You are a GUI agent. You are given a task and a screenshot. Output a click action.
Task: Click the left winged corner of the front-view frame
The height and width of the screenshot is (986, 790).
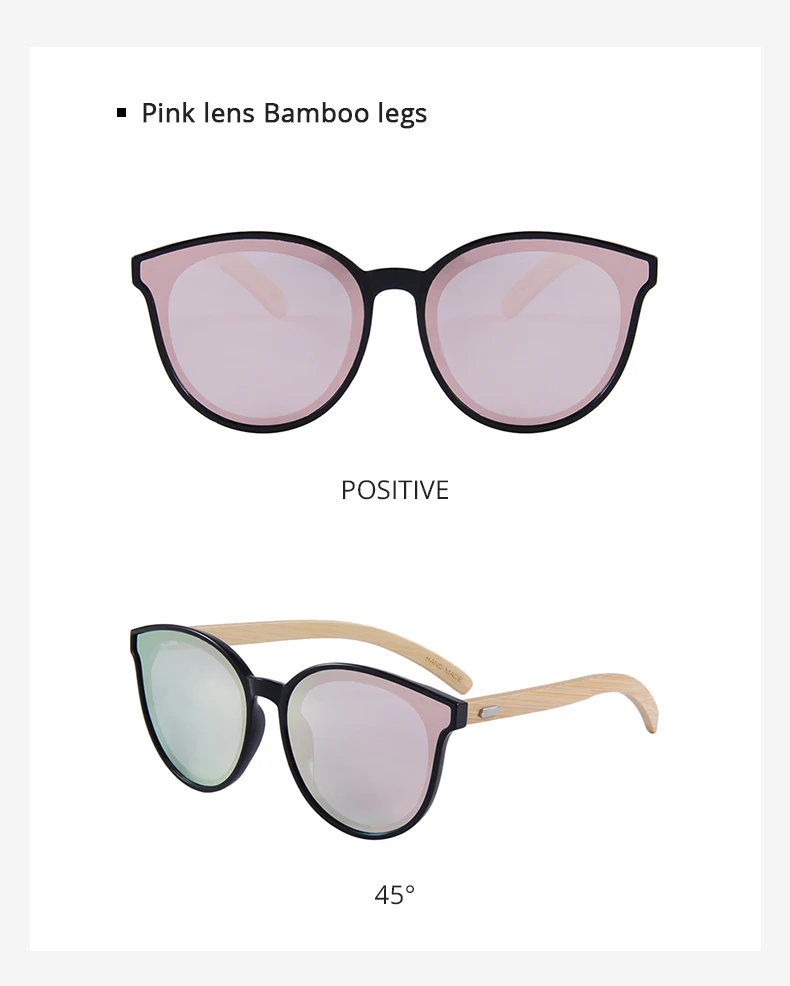click(x=143, y=269)
